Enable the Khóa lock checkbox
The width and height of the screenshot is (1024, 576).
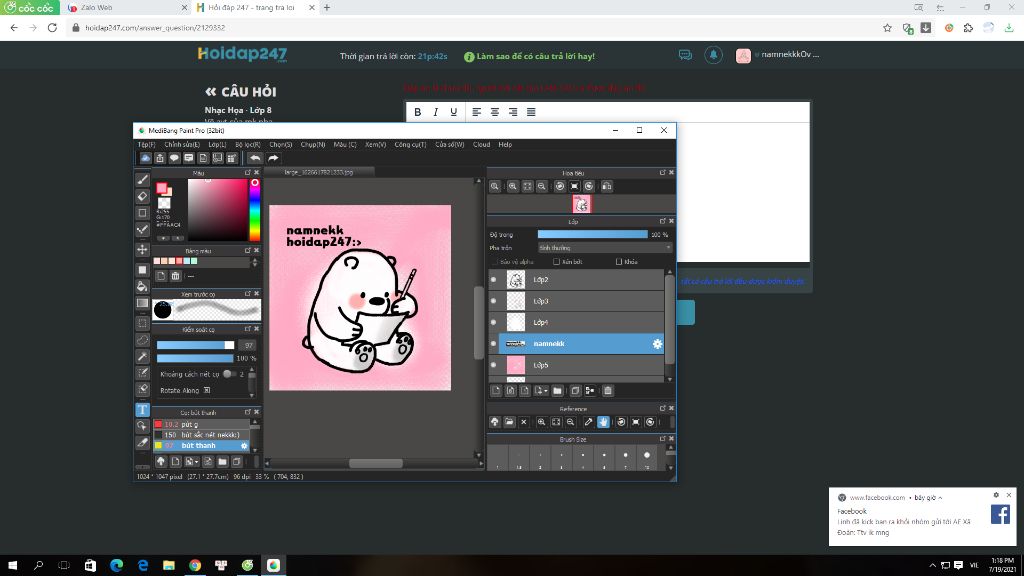(618, 262)
